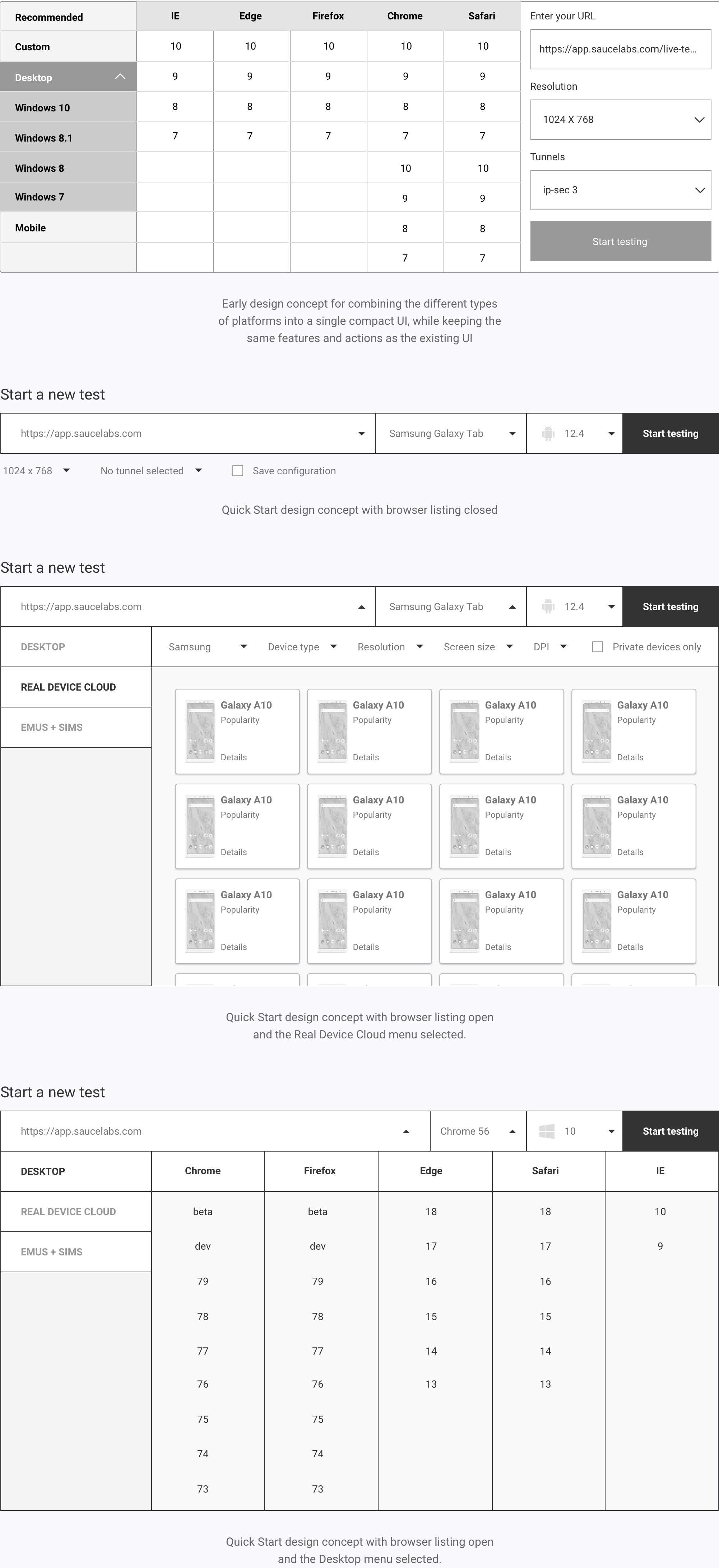Choose Chrome version 79

[x=203, y=1281]
